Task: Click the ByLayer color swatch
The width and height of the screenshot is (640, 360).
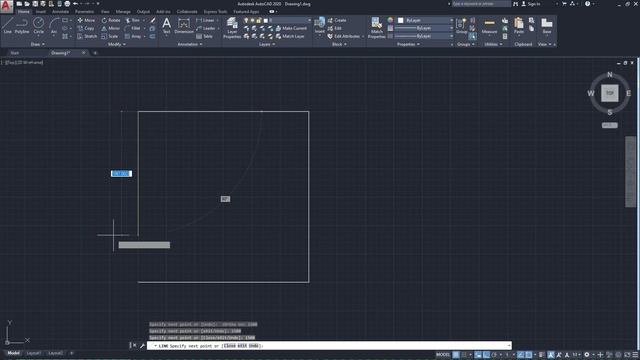Action: tap(400, 20)
